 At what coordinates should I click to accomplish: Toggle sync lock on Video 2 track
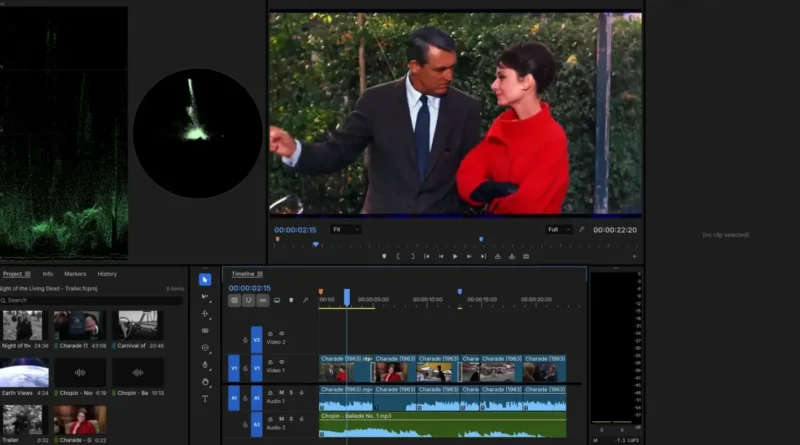(270, 334)
